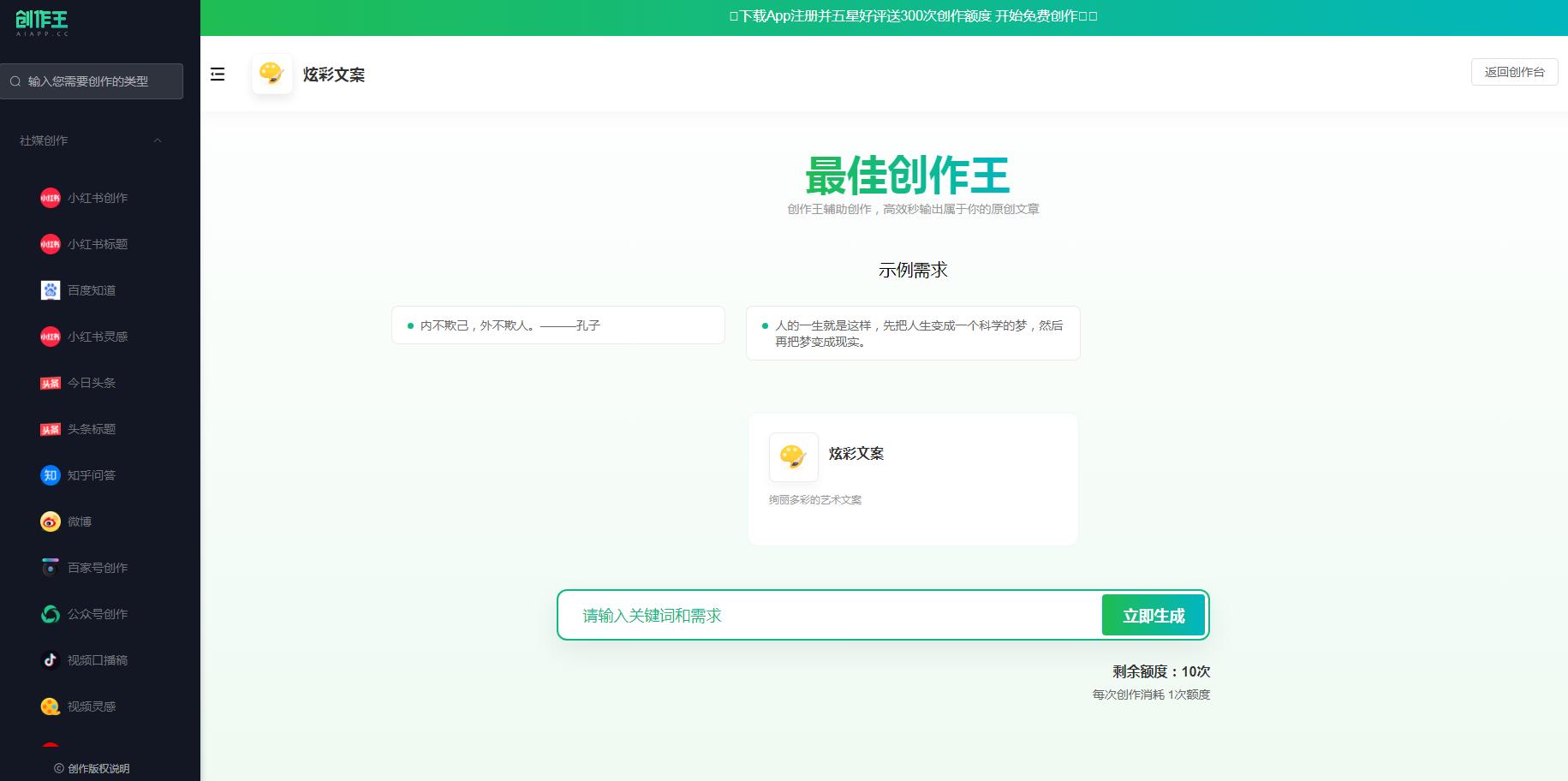Click the 今日头条 icon
Image resolution: width=1568 pixels, height=781 pixels.
pos(51,383)
